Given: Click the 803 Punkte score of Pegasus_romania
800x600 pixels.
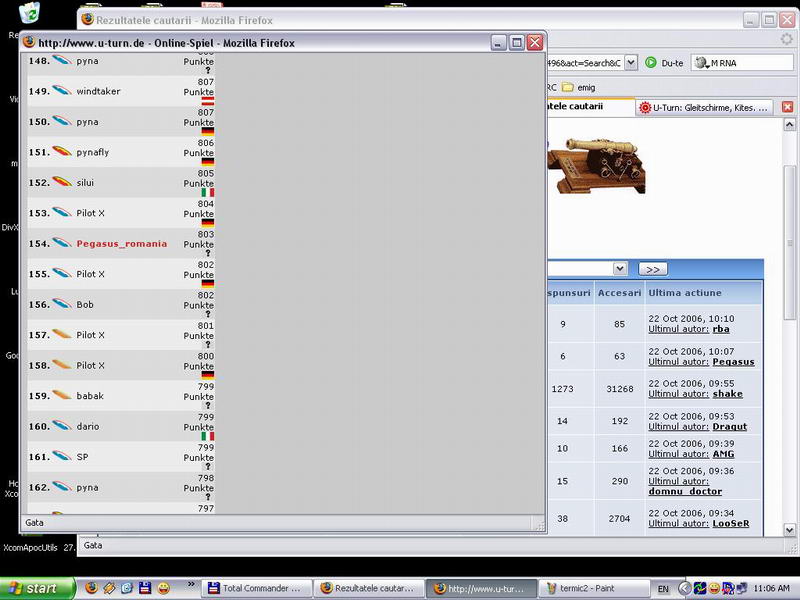Looking at the screenshot, I should [x=199, y=239].
